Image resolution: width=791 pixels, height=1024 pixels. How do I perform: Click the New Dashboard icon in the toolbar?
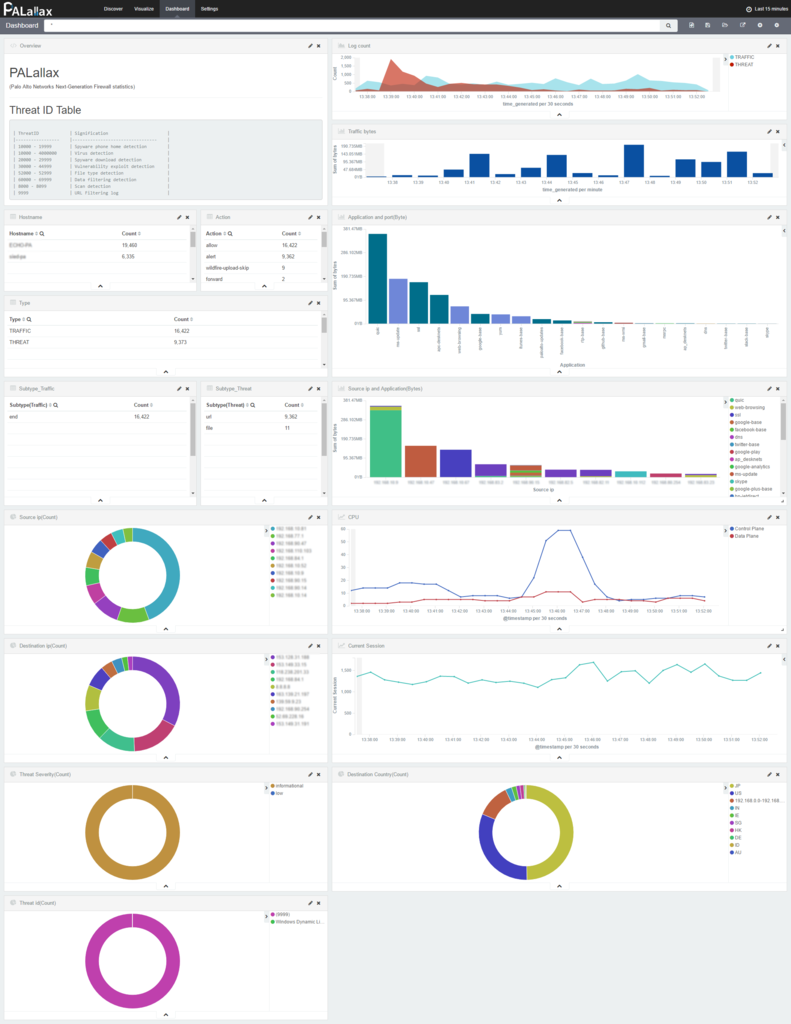pos(691,25)
